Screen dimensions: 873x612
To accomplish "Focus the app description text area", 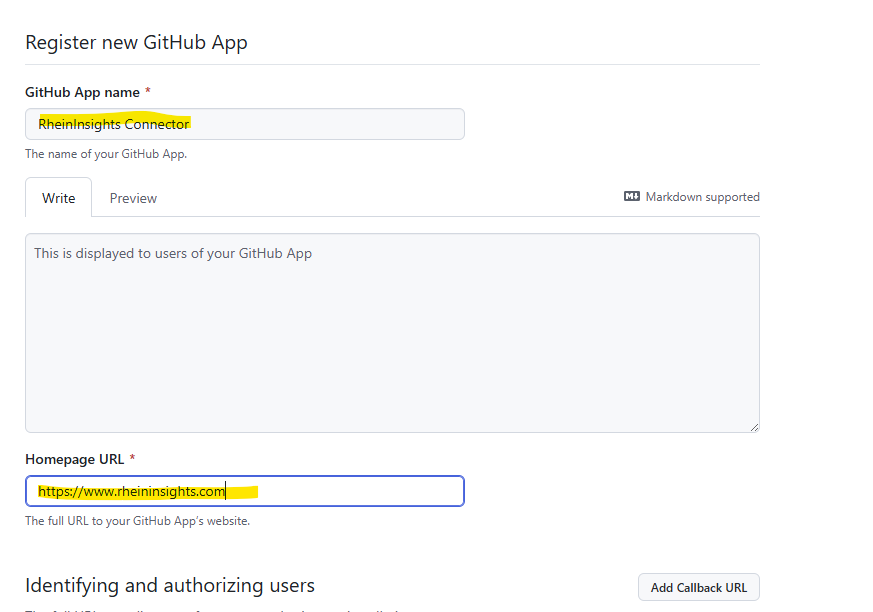I will pos(393,333).
